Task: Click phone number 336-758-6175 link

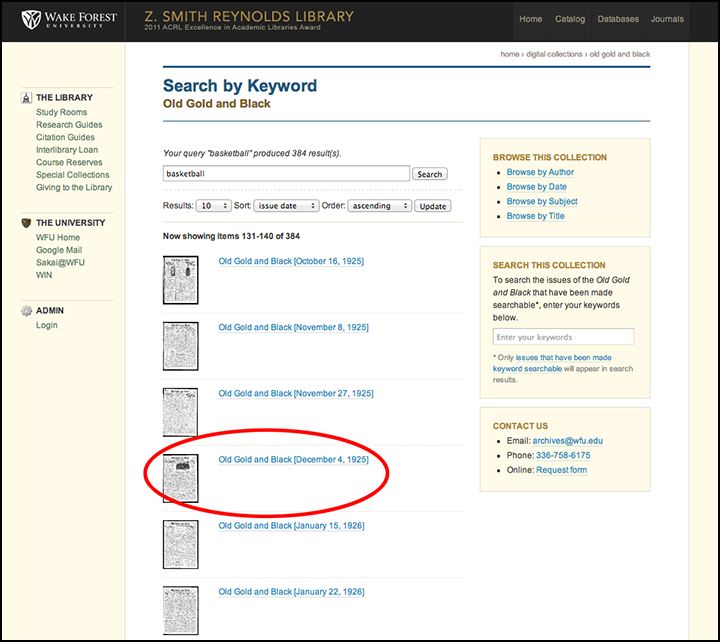Action: tap(563, 456)
